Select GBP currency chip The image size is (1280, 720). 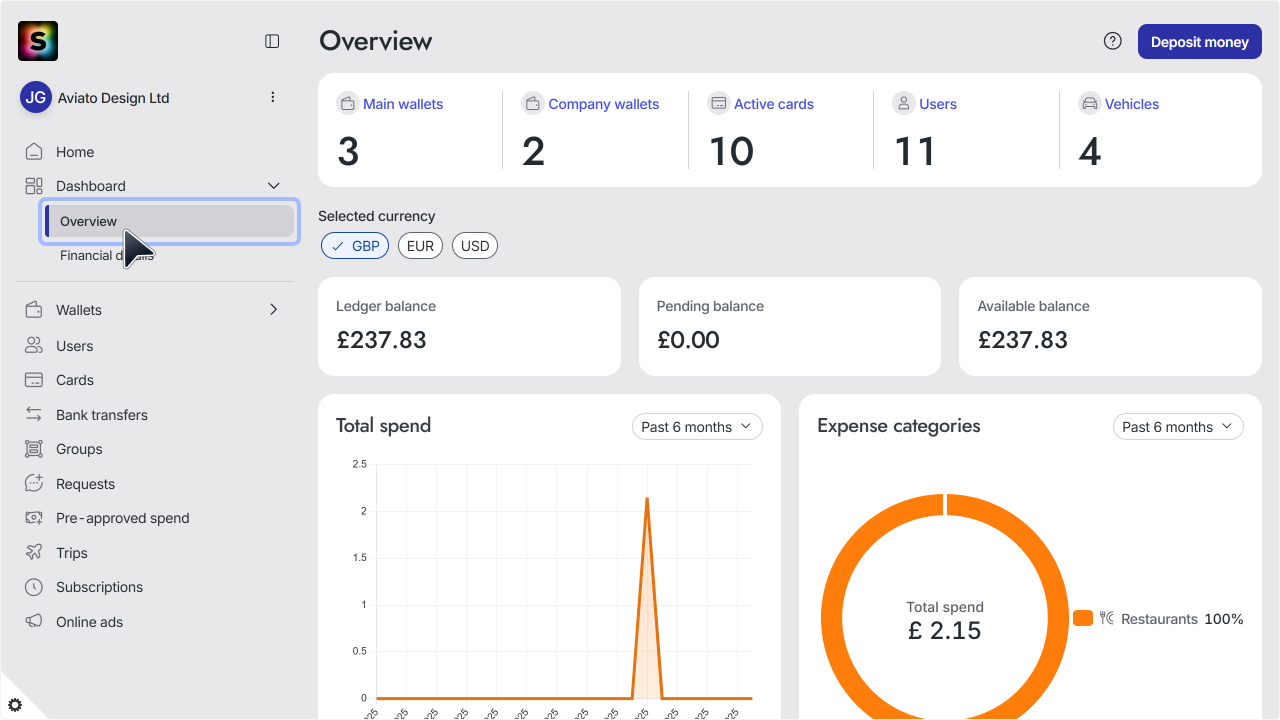click(355, 246)
